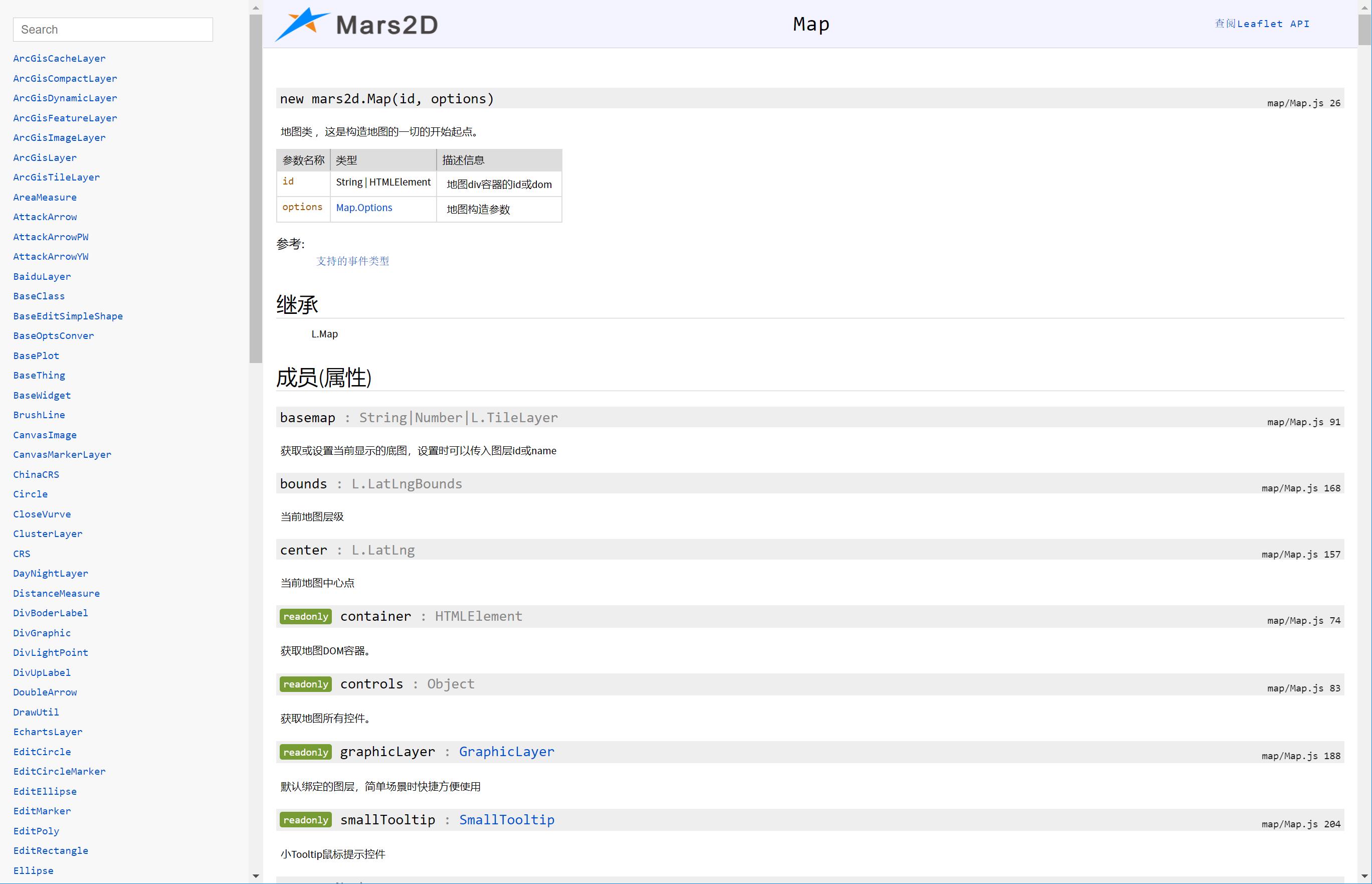Select BaseThing in the sidebar
This screenshot has width=1372, height=884.
click(39, 376)
